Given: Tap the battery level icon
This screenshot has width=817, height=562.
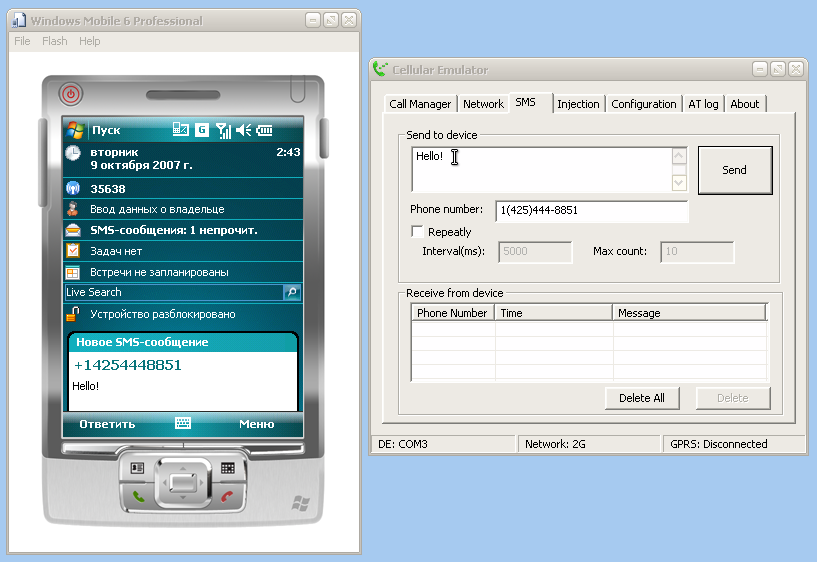Looking at the screenshot, I should click(x=264, y=130).
